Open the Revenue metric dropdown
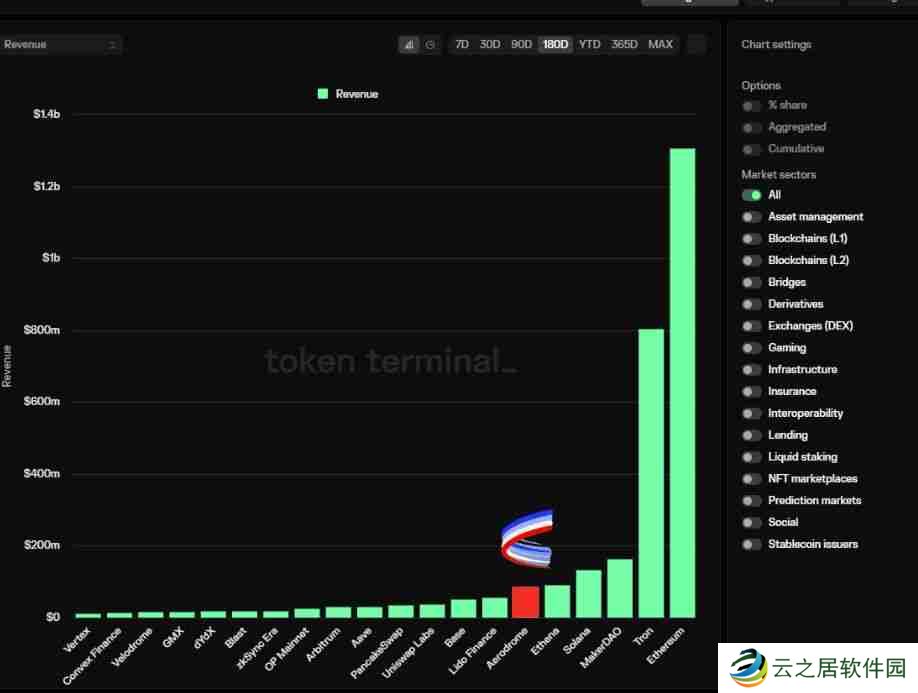The width and height of the screenshot is (918, 693). (x=60, y=45)
